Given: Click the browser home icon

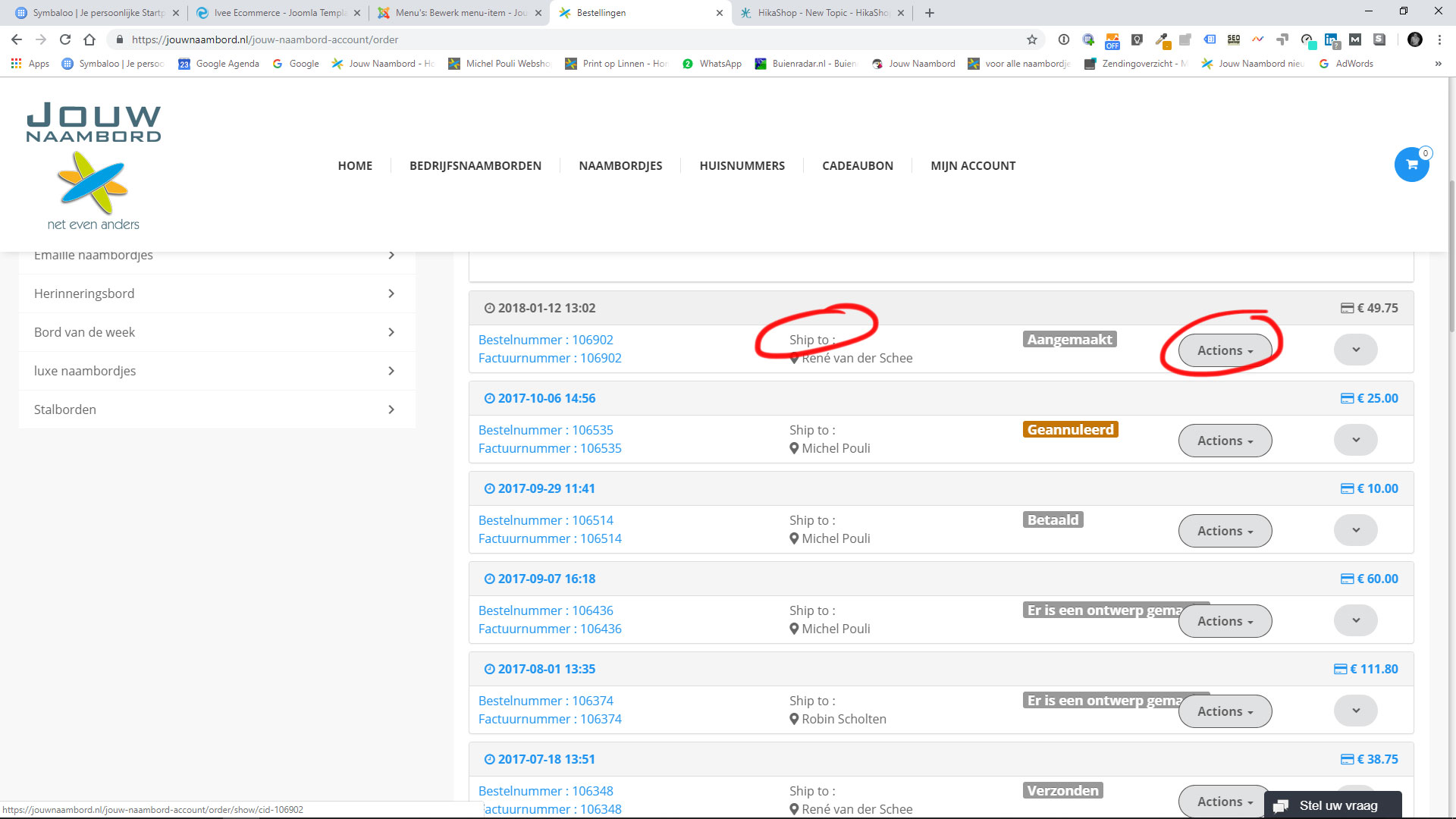Looking at the screenshot, I should 89,39.
